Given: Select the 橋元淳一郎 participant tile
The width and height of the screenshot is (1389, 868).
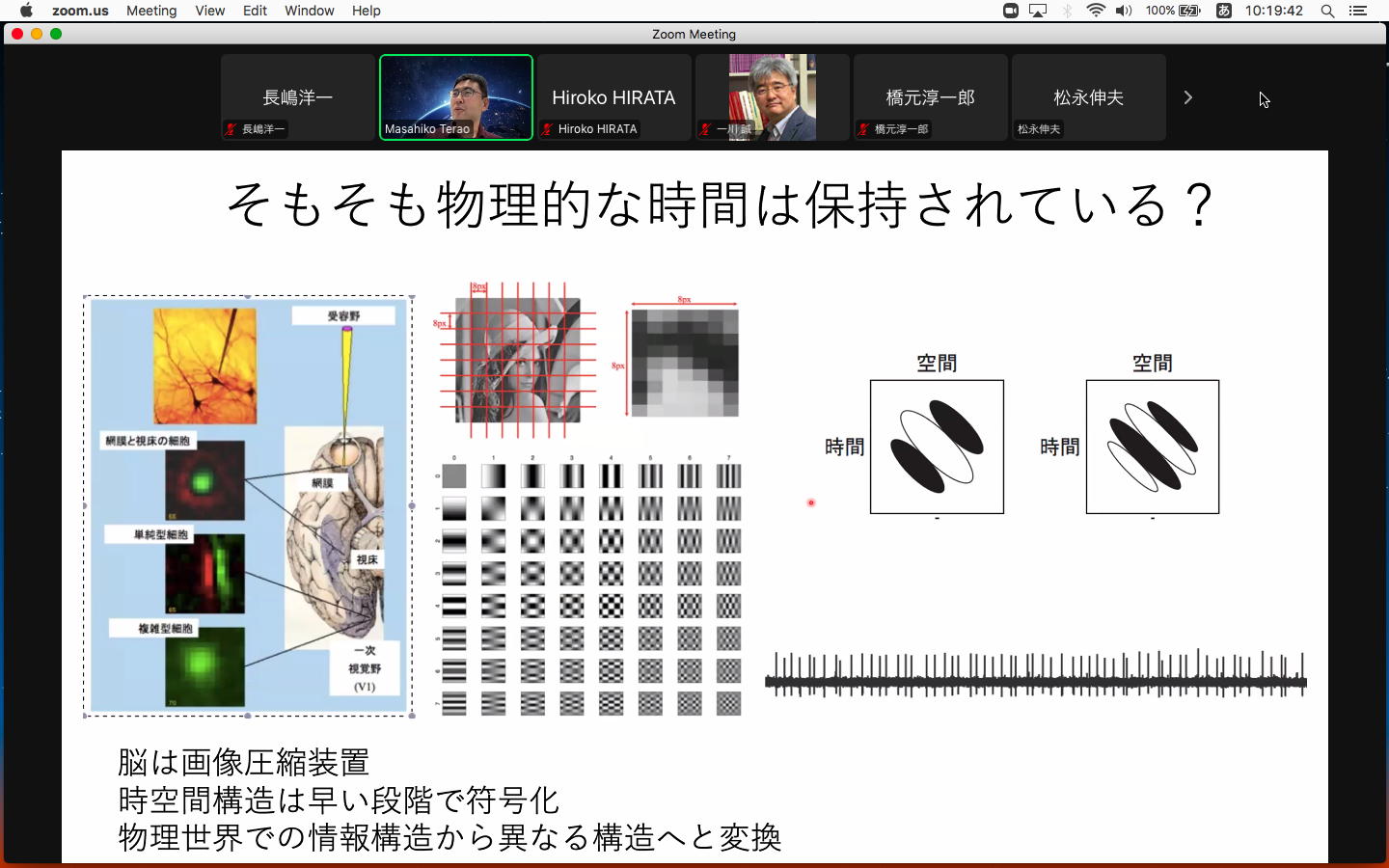Looking at the screenshot, I should 931,97.
